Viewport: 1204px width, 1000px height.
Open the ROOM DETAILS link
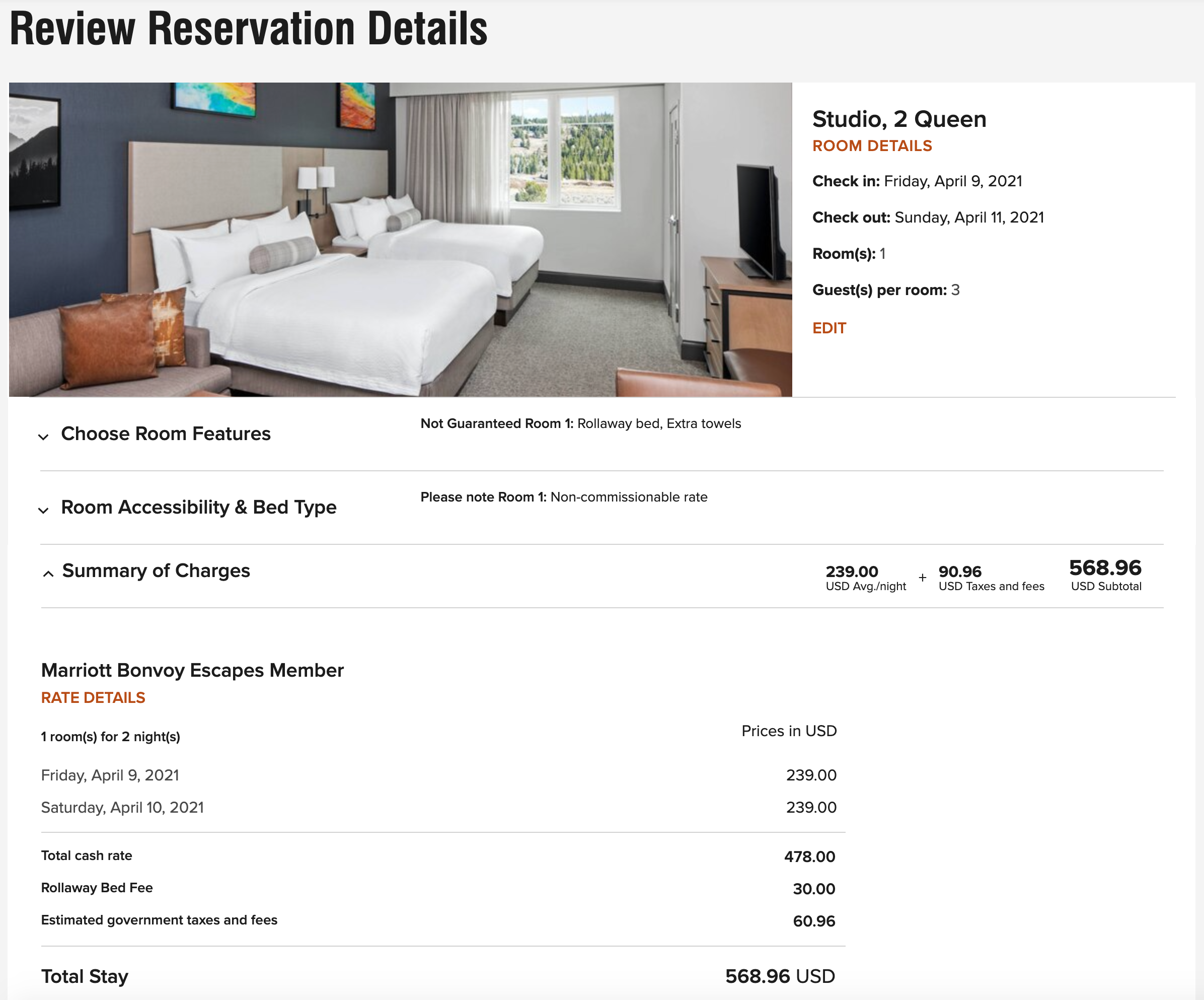point(871,146)
